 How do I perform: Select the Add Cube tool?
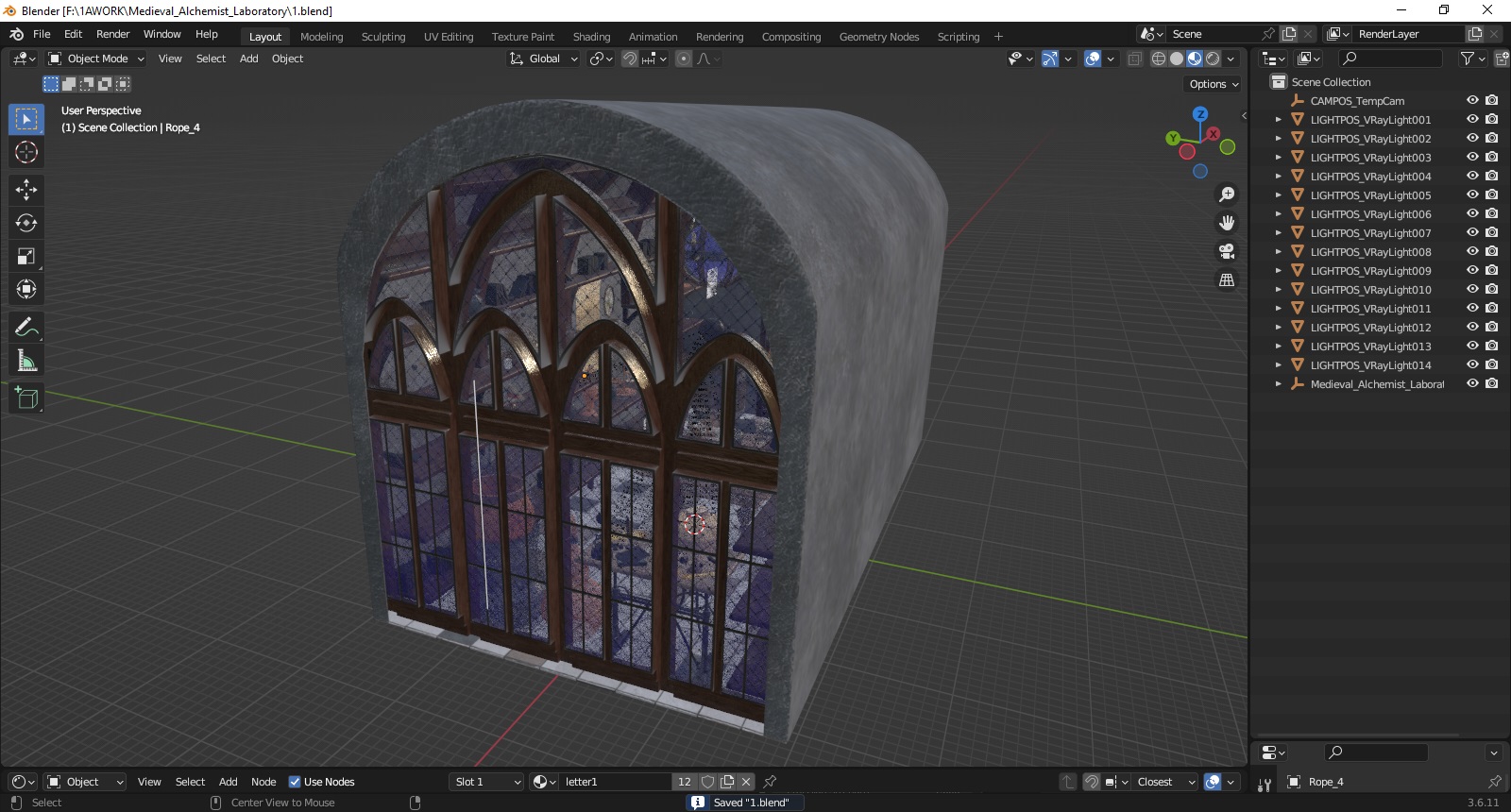click(26, 398)
